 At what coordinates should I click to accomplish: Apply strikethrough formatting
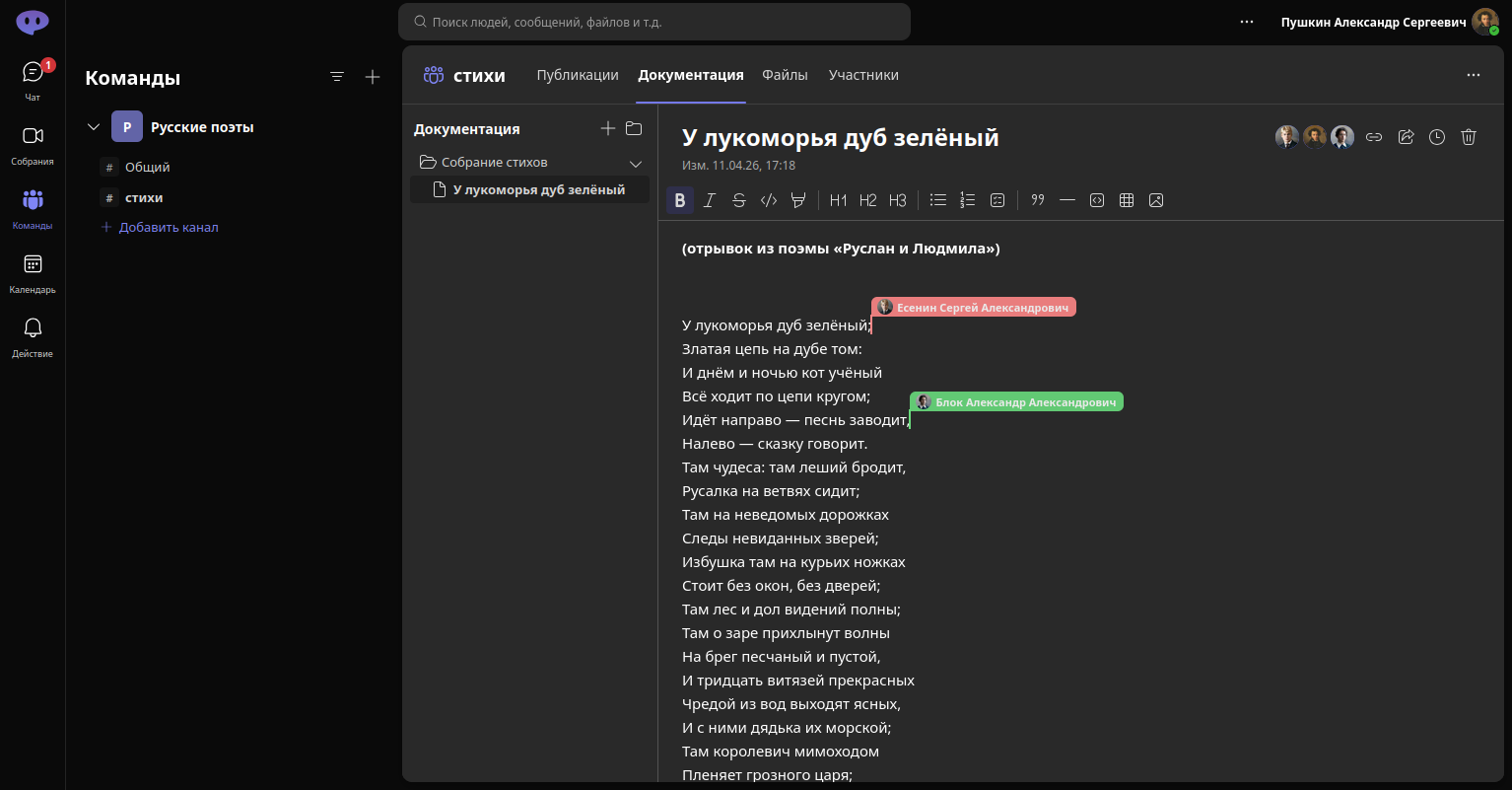[x=739, y=200]
